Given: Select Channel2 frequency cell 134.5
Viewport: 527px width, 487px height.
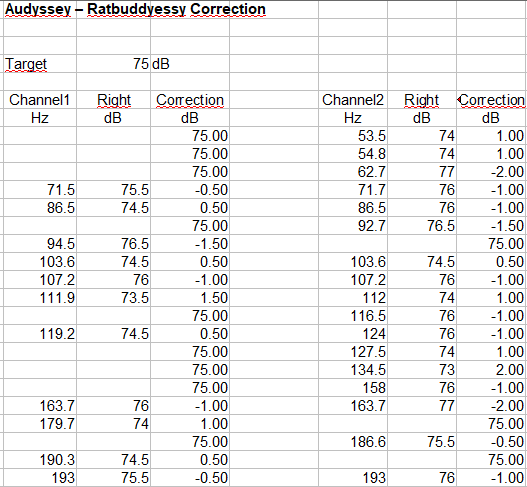Looking at the screenshot, I should [353, 370].
